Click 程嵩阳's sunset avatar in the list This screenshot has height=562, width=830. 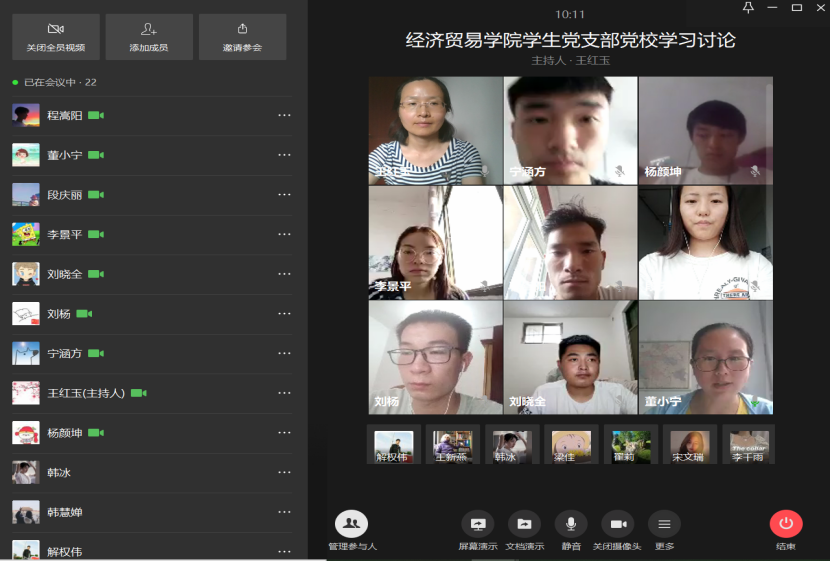click(26, 115)
